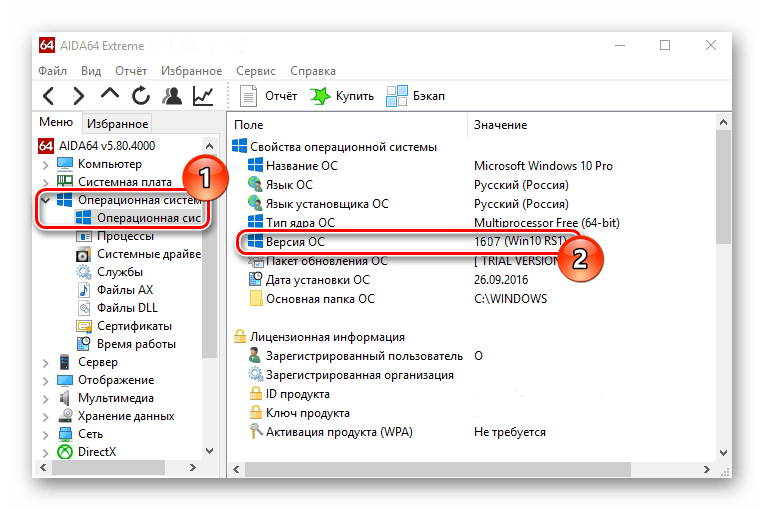This screenshot has width=764, height=510.
Task: Select the Компьютер monitor icon
Action: pyautogui.click(x=65, y=164)
